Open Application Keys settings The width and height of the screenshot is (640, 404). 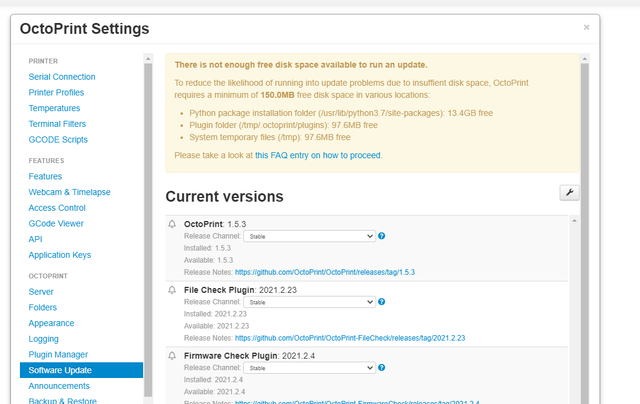[60, 255]
